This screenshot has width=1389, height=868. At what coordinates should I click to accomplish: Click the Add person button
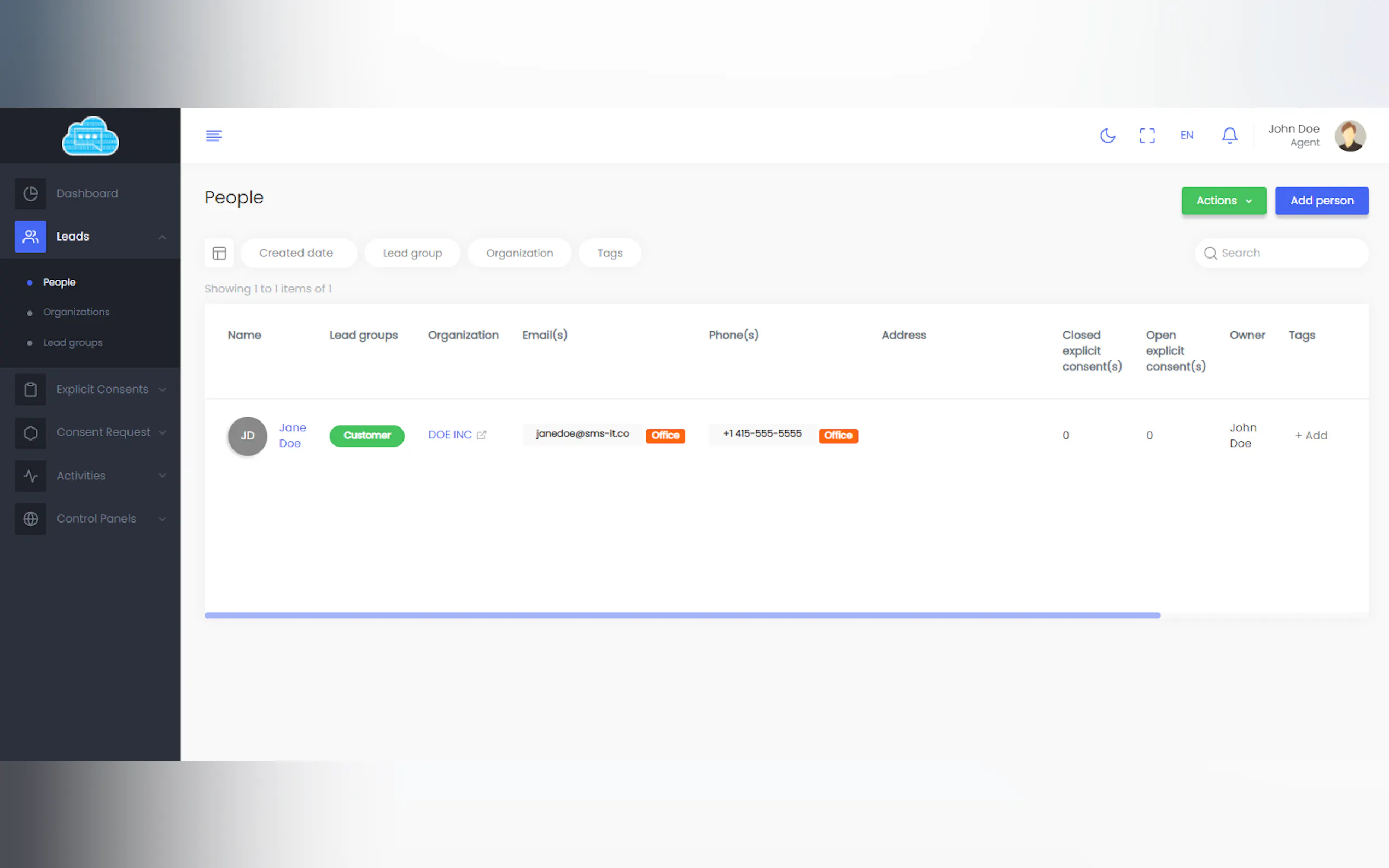tap(1321, 201)
